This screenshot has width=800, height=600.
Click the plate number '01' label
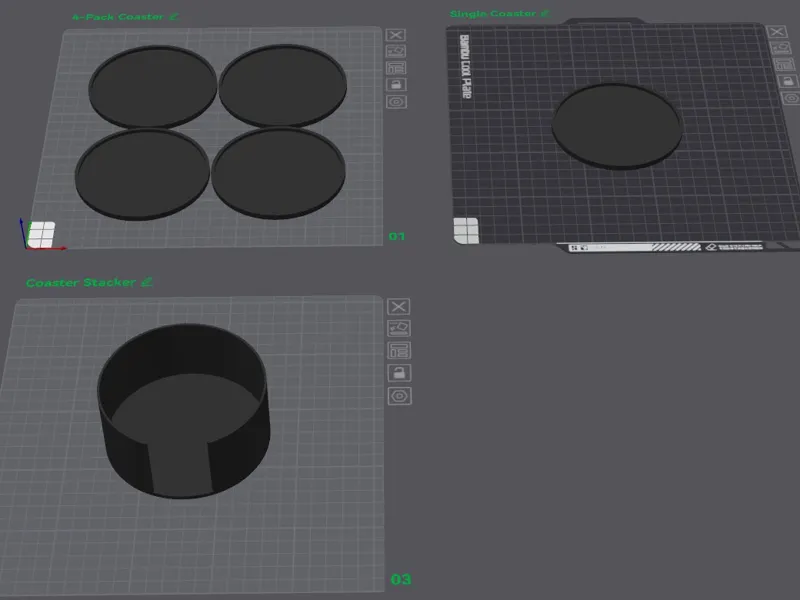pyautogui.click(x=397, y=236)
